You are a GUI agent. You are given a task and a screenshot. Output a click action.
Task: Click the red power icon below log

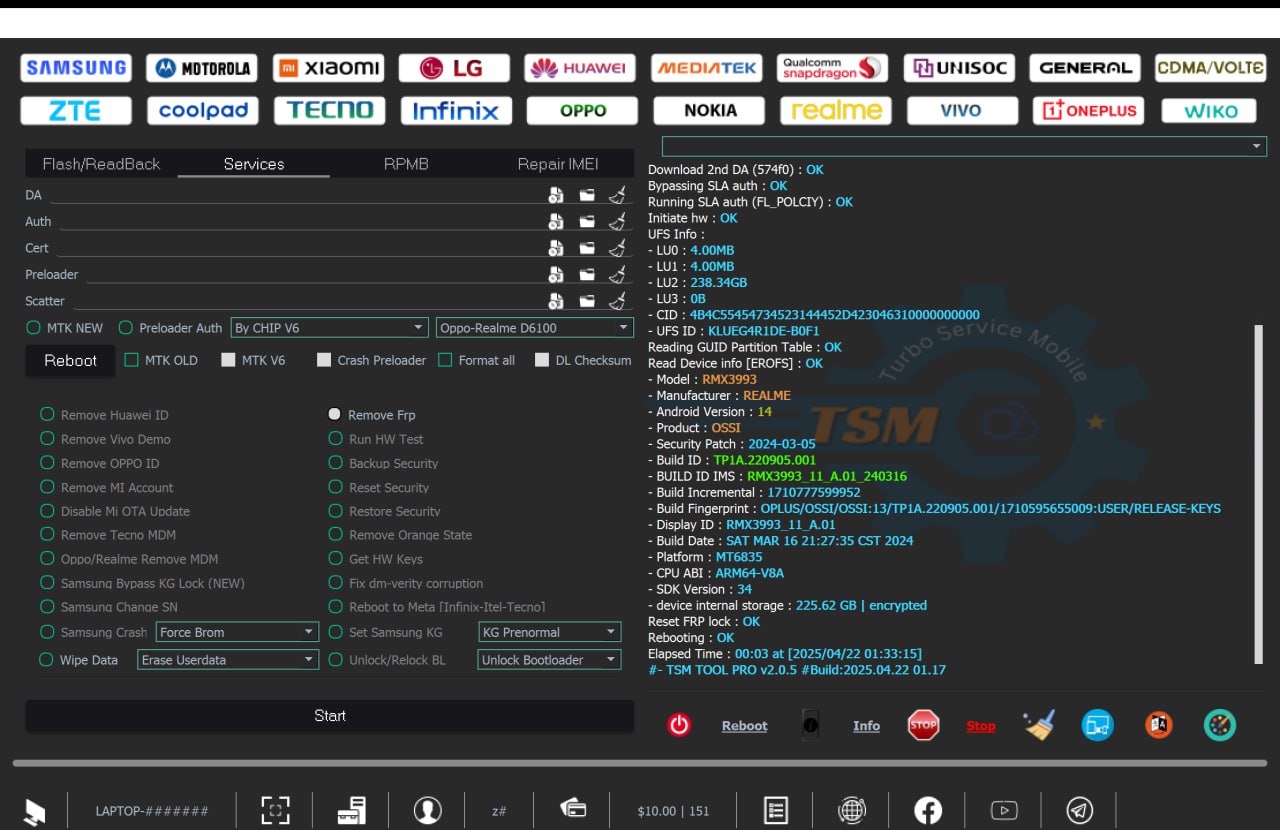(x=679, y=725)
